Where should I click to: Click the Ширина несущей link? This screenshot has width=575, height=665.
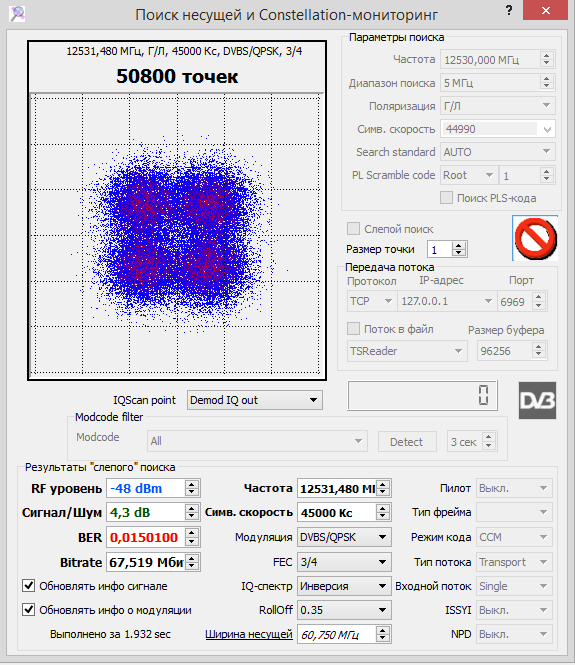click(249, 634)
